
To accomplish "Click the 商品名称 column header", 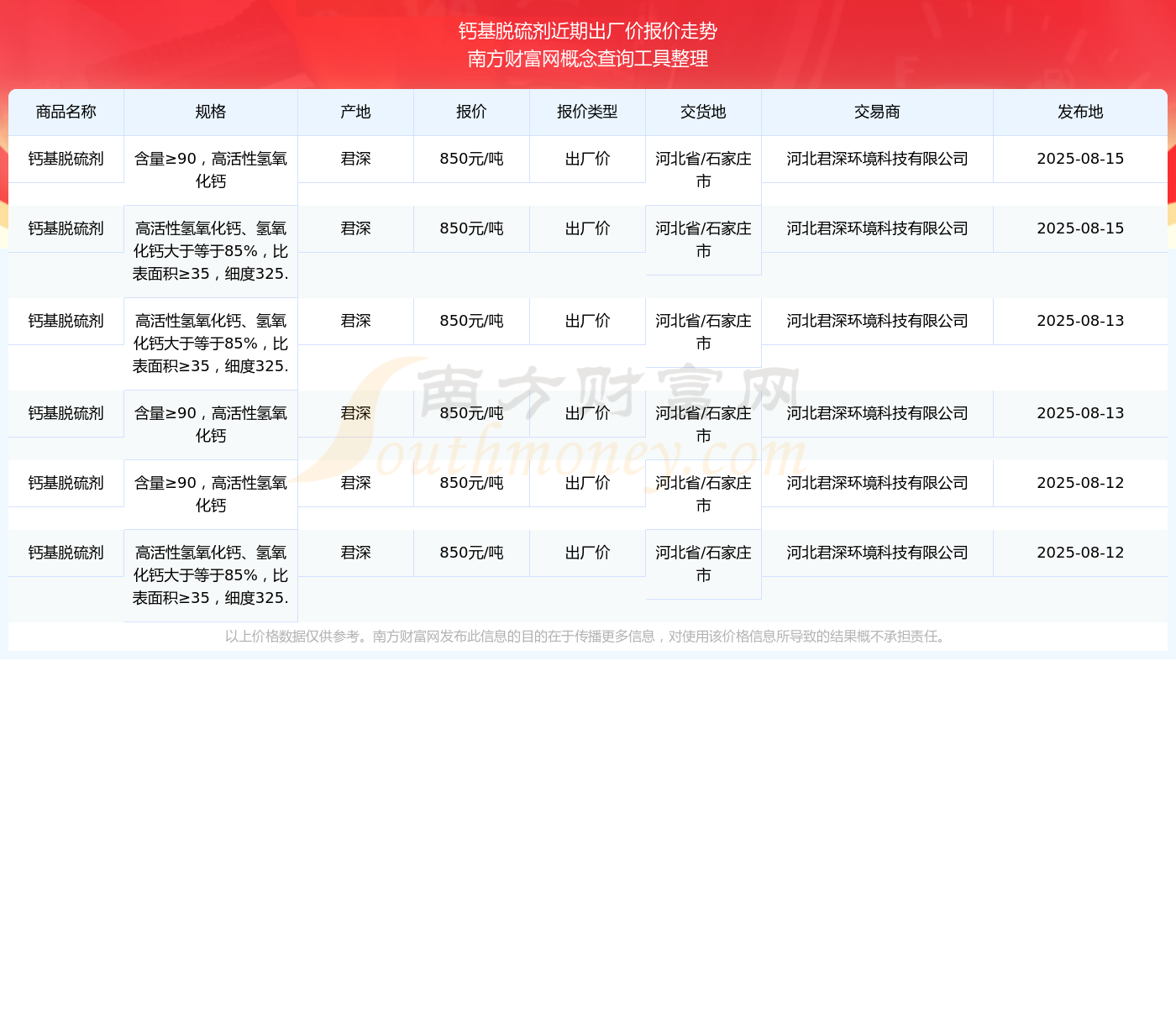I will (x=66, y=113).
